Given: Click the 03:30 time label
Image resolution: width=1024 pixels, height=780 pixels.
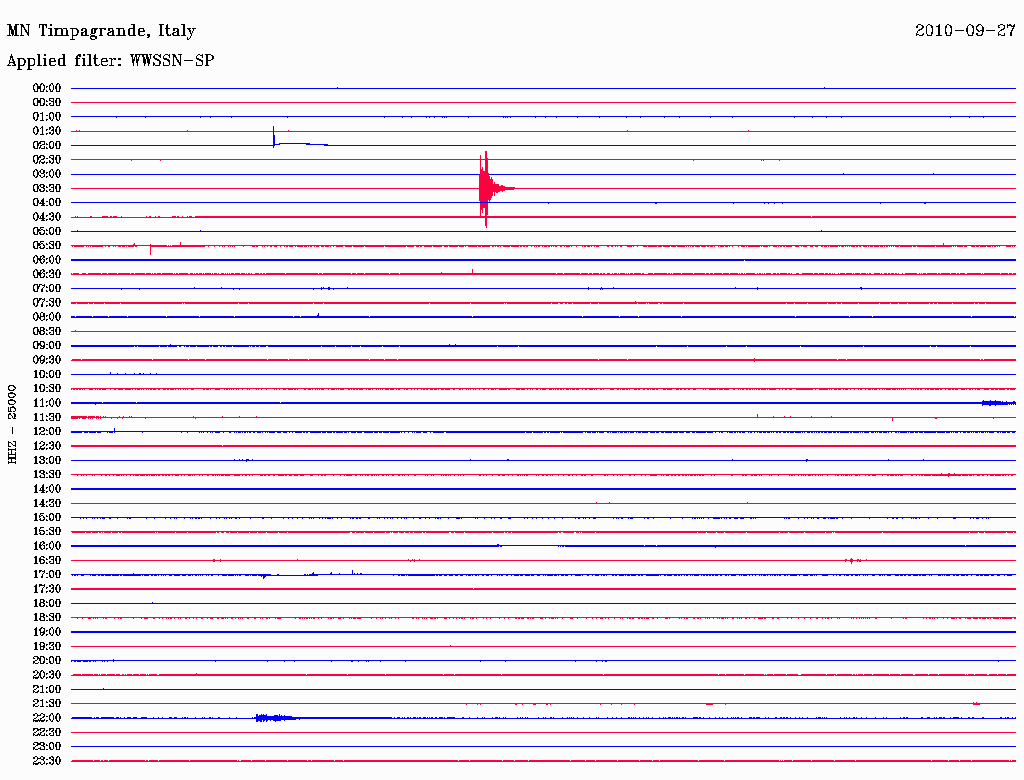Looking at the screenshot, I should coord(47,188).
